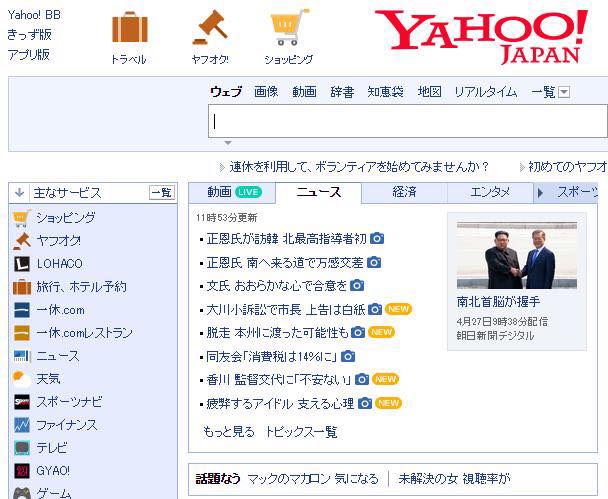Image resolution: width=608 pixels, height=499 pixels.
Task: Open headline 正恩氏が訪韓 北最高指導者初
Action: pos(287,238)
